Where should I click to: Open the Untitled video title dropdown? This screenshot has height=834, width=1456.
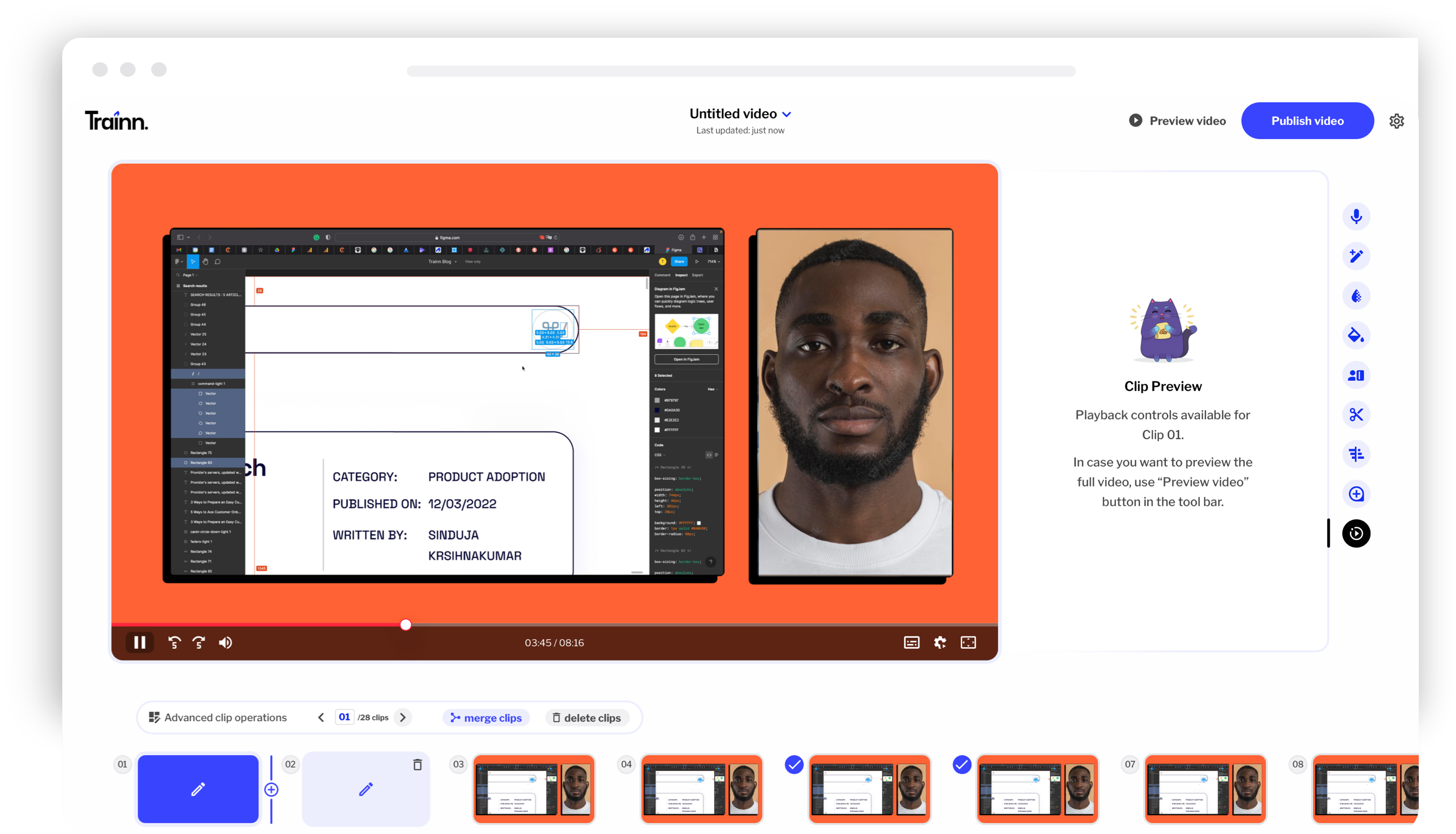pos(788,113)
